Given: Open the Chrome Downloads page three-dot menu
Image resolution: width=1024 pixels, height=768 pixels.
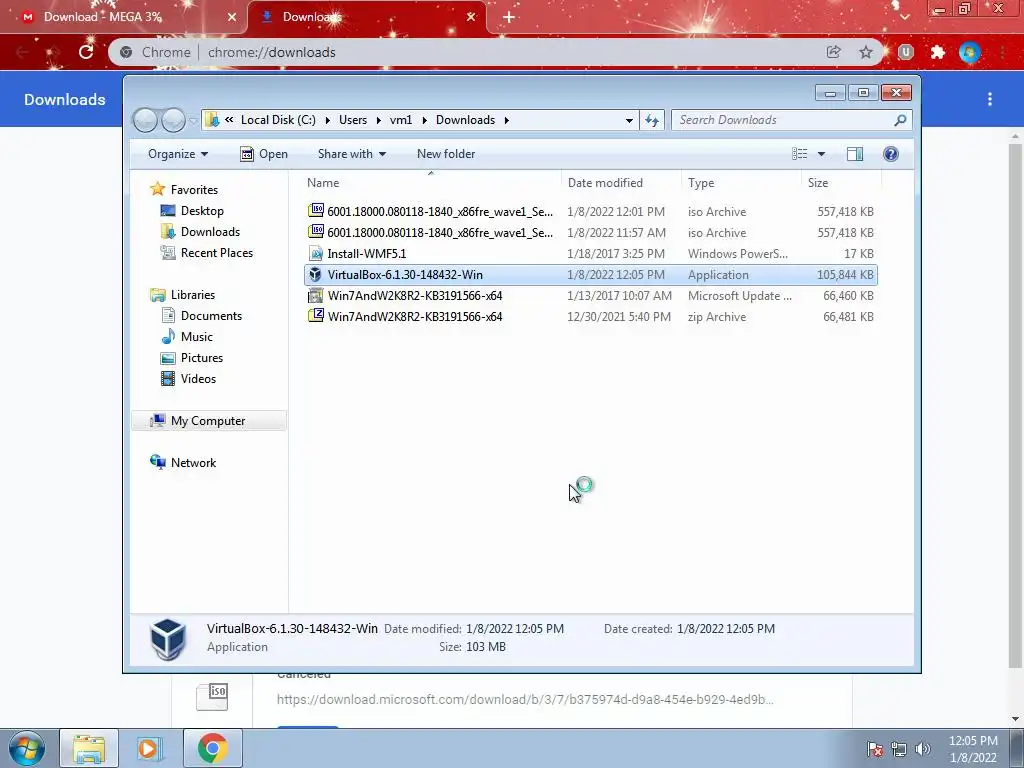Looking at the screenshot, I should click(990, 99).
